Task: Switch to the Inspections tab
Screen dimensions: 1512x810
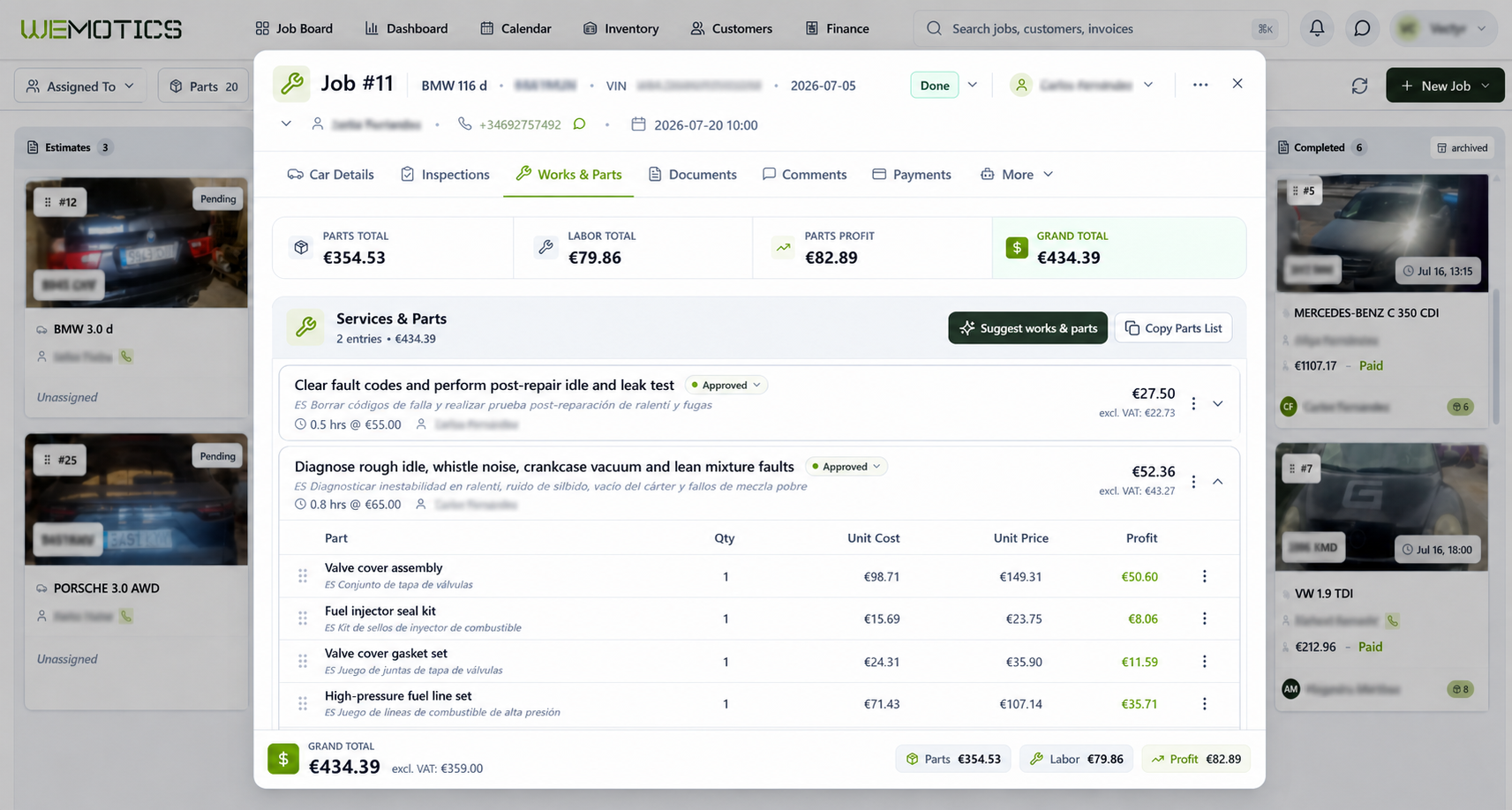Action: [x=445, y=174]
